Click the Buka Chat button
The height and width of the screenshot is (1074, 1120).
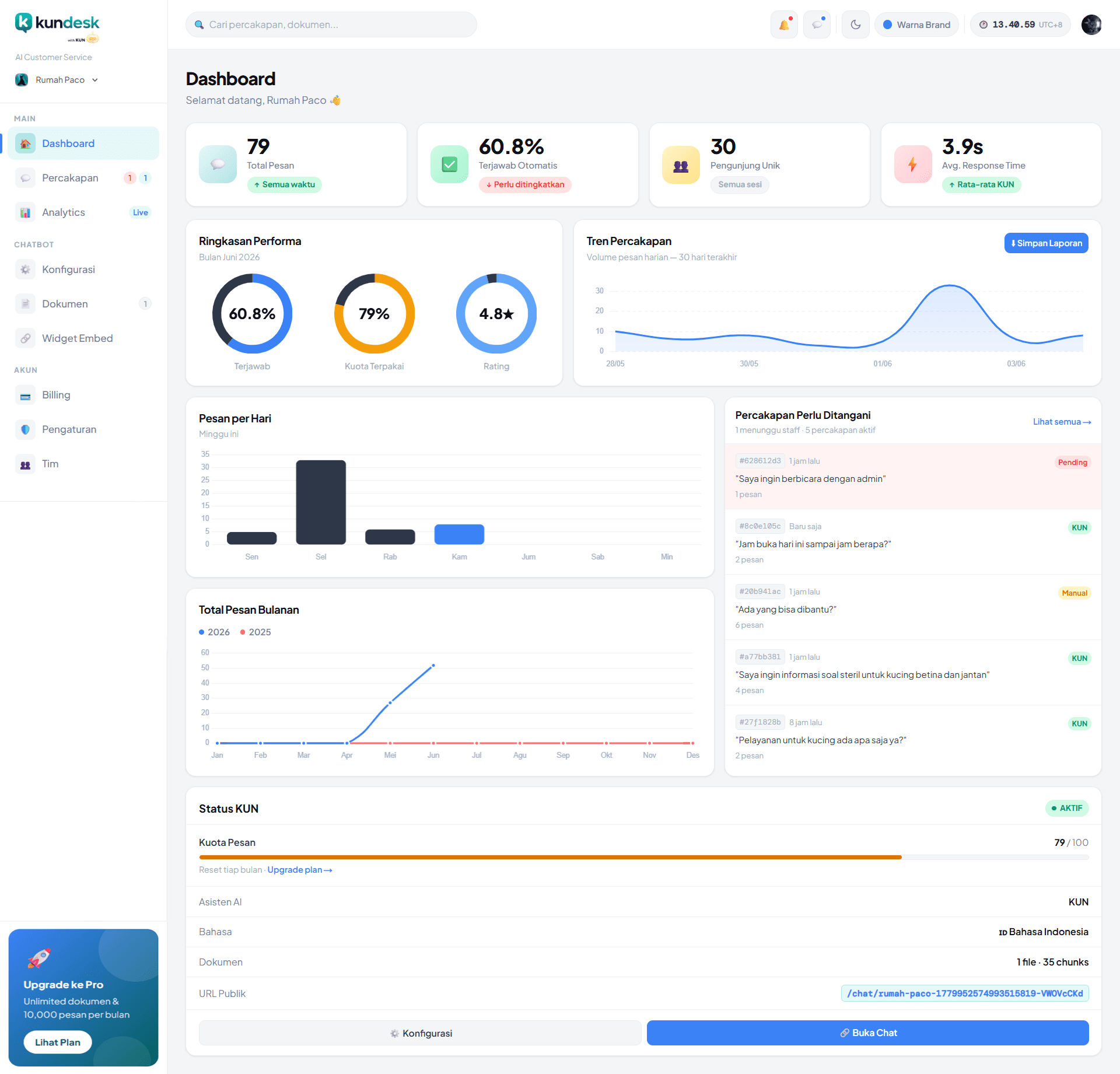click(x=867, y=1033)
